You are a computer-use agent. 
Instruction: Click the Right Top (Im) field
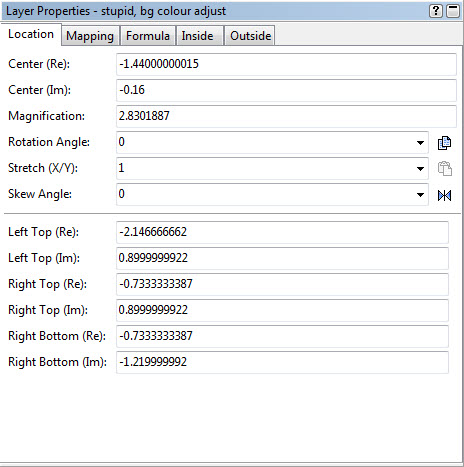[x=282, y=310]
